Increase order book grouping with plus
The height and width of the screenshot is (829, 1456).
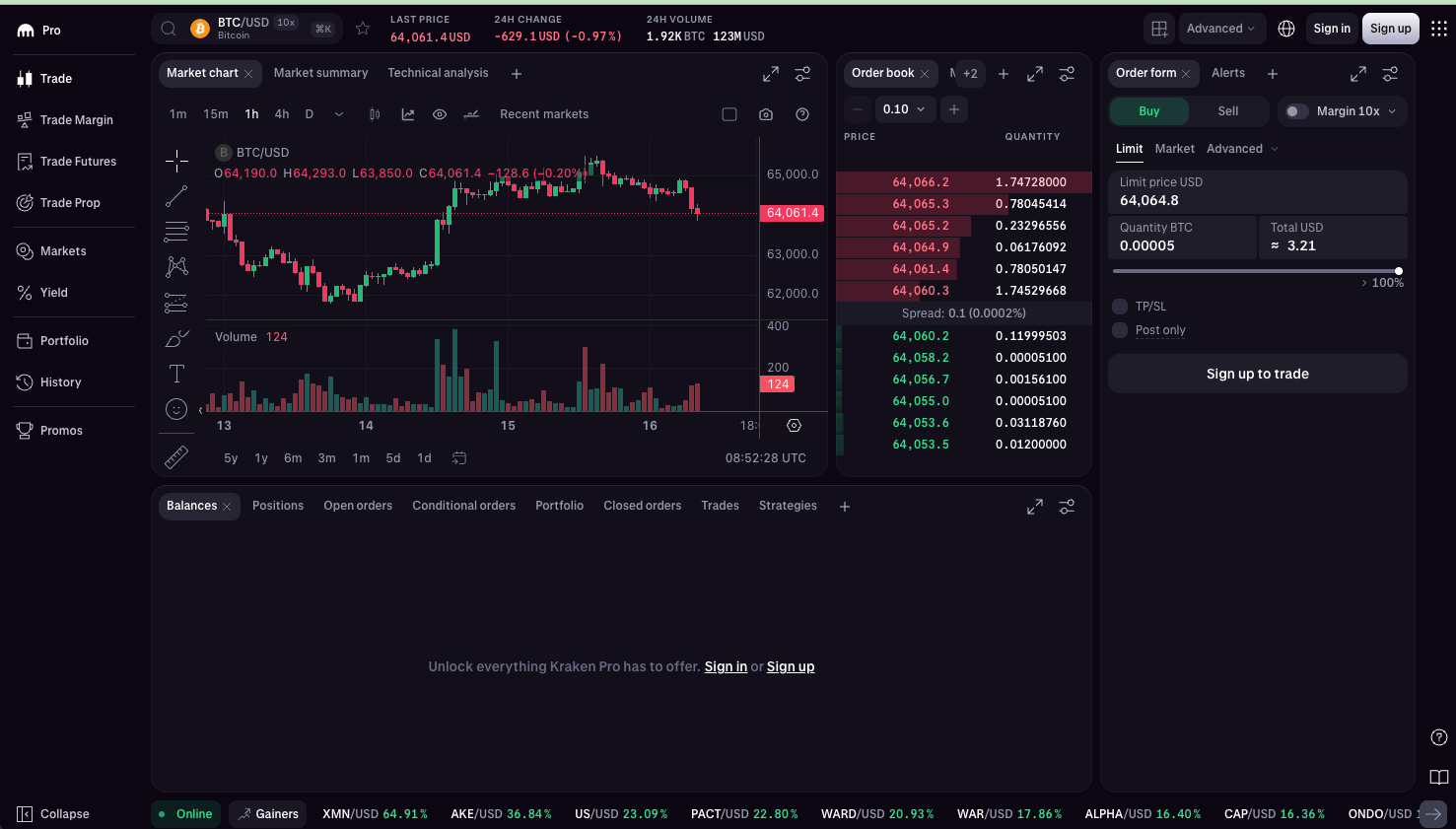click(x=953, y=109)
